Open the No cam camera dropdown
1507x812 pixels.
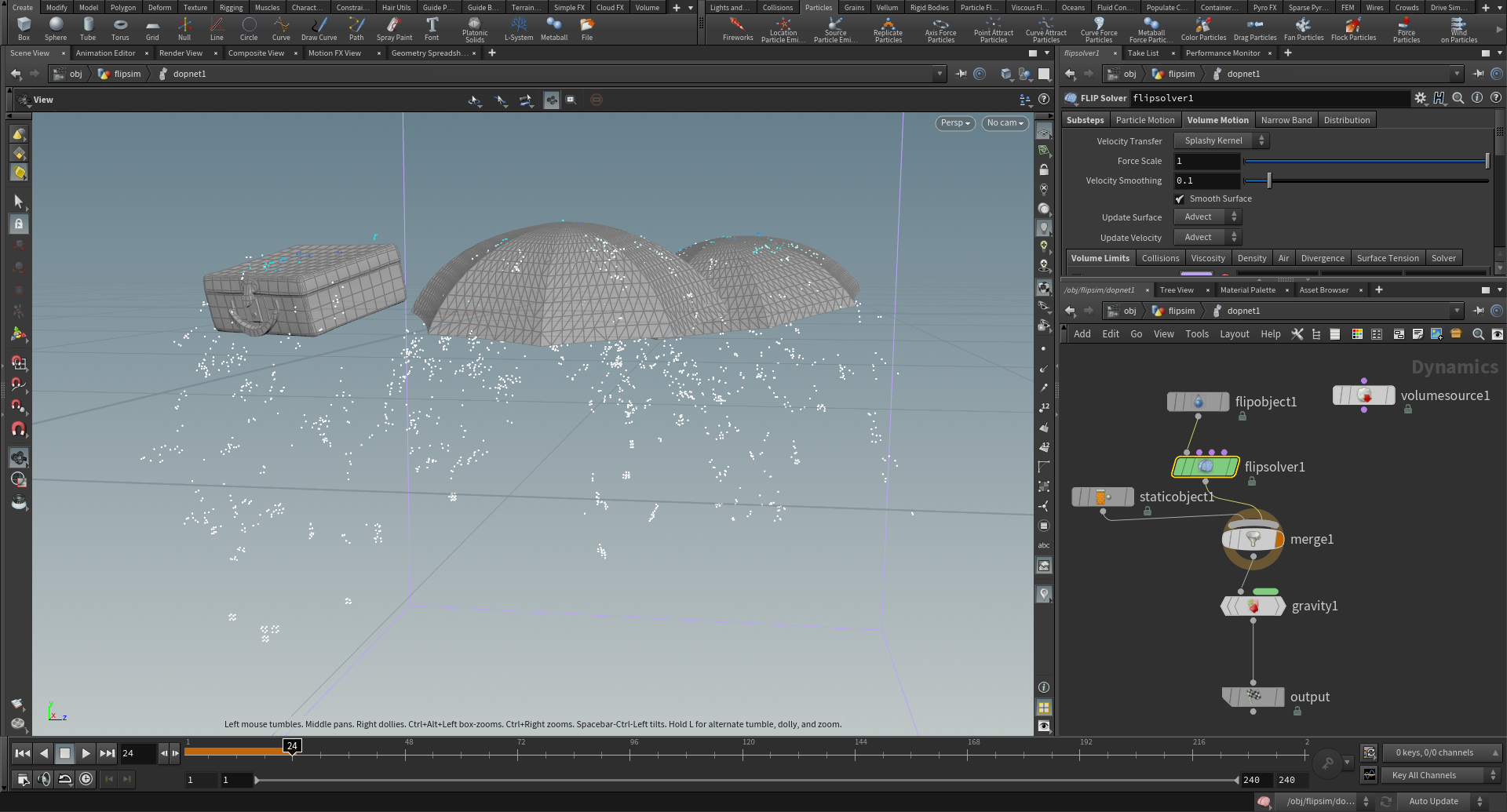click(1005, 123)
